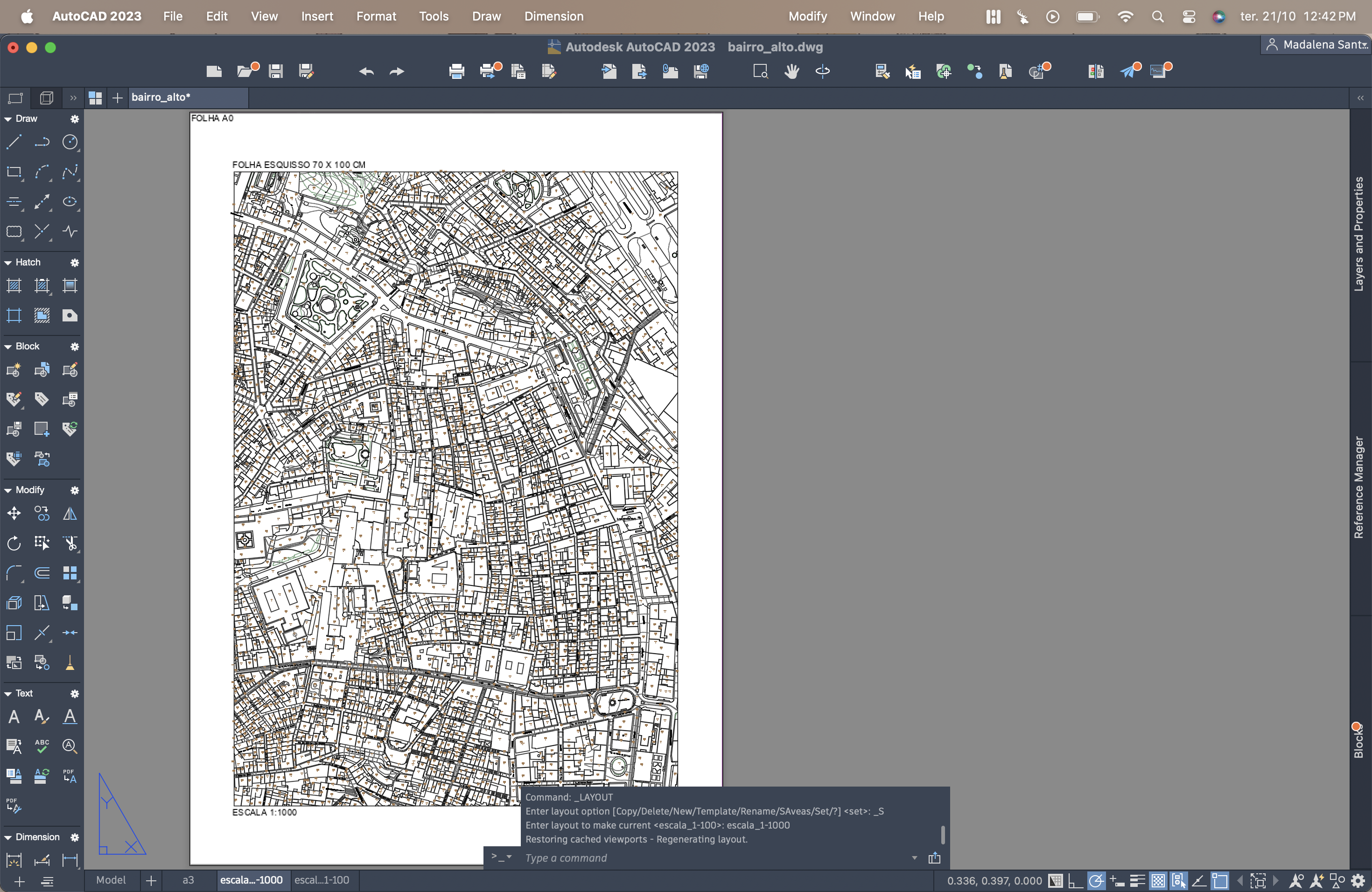This screenshot has height=892, width=1372.
Task: Toggle ortho mode in status bar
Action: [x=1075, y=880]
